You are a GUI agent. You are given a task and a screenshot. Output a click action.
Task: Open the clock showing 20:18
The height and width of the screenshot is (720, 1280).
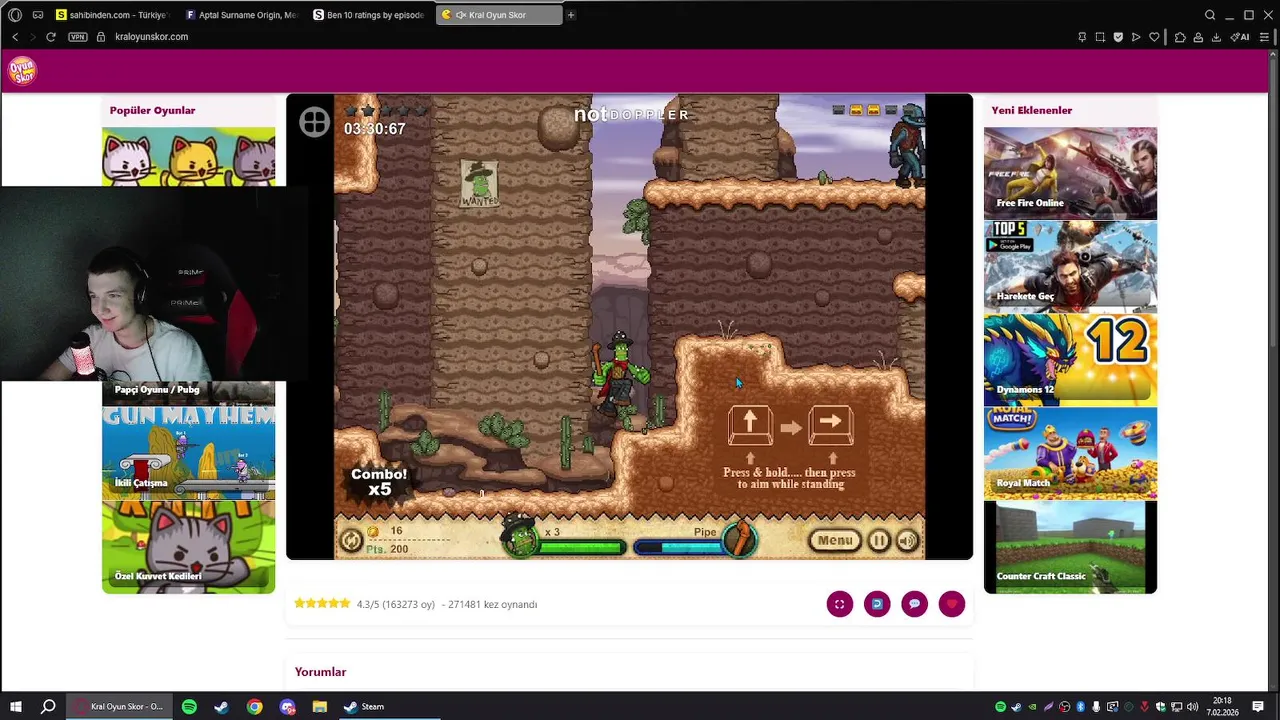click(x=1222, y=707)
